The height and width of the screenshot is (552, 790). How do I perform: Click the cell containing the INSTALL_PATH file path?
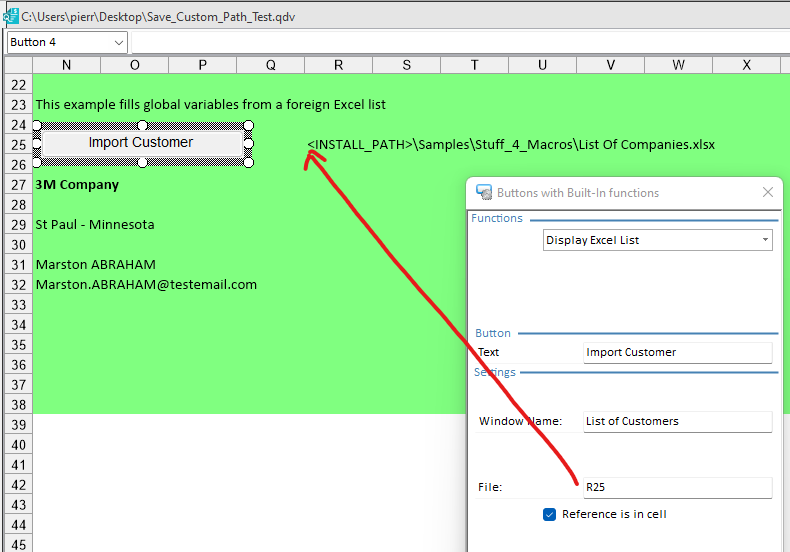[x=510, y=145]
